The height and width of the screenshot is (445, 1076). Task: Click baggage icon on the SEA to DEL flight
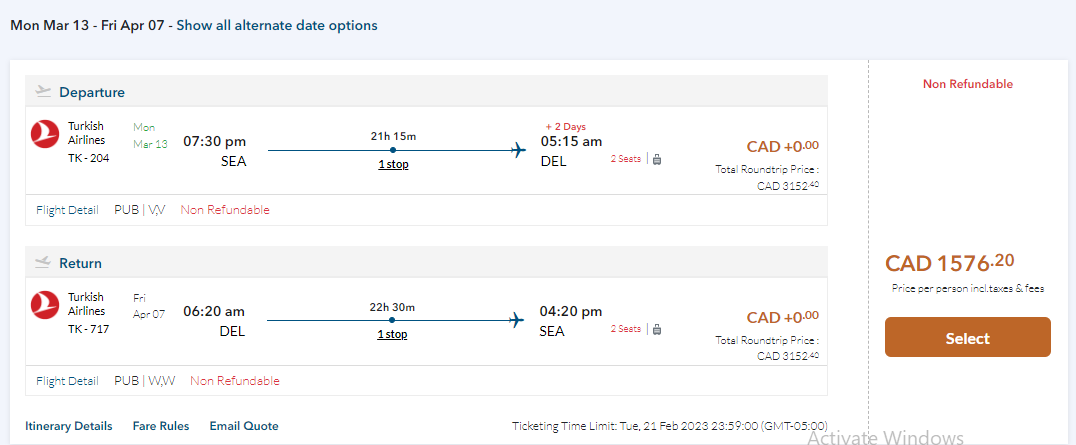[657, 158]
